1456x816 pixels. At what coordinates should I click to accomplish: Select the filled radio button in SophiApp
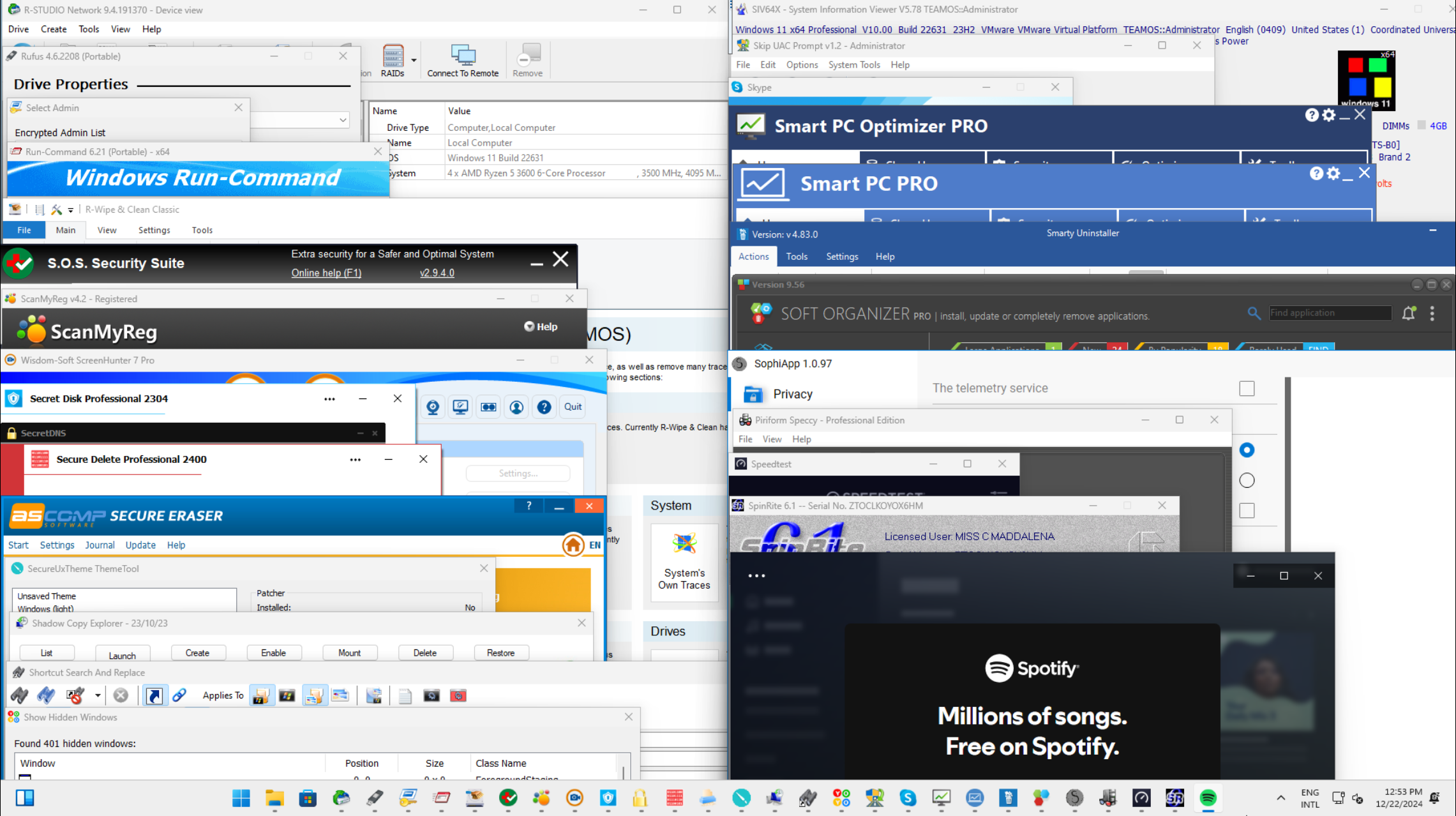[1247, 450]
